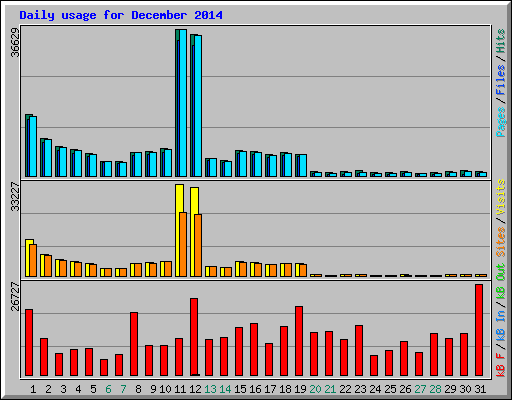Viewport: 512px width, 400px height.
Task: Click green weekend day label 14
Action: [225, 389]
